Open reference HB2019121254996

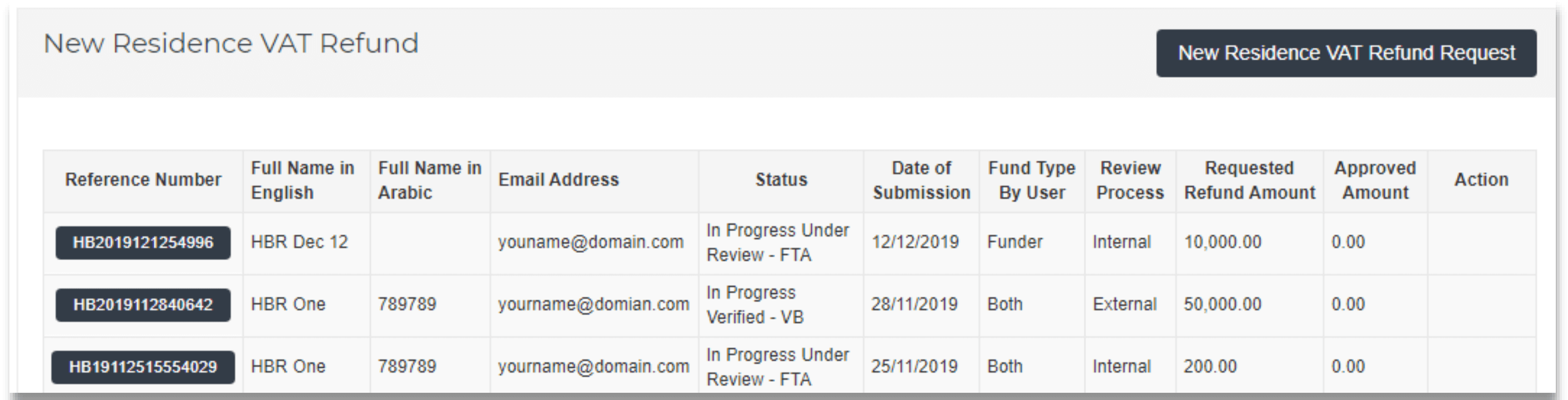coord(143,243)
